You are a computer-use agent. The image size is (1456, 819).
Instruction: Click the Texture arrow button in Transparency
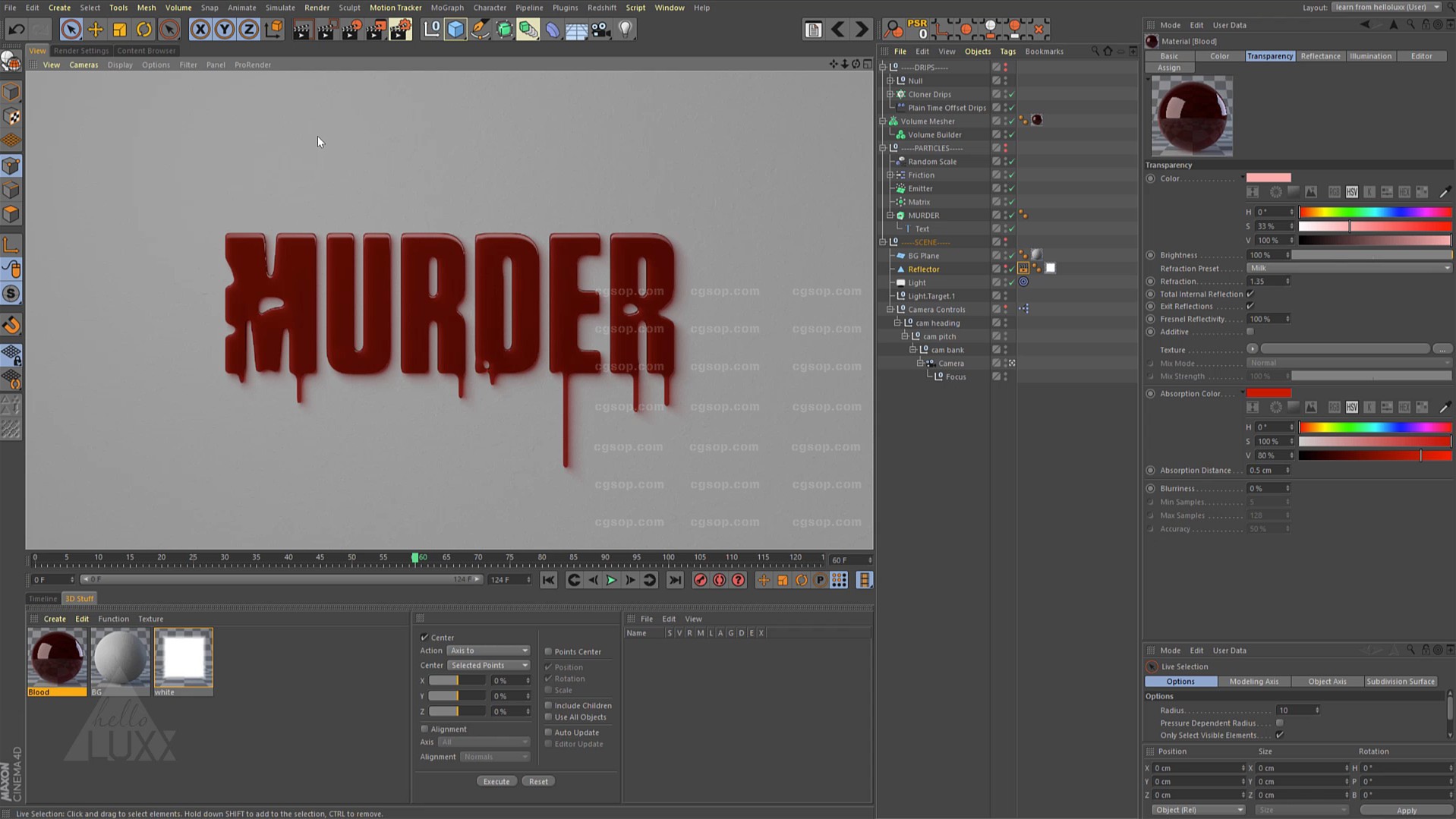pyautogui.click(x=1252, y=349)
